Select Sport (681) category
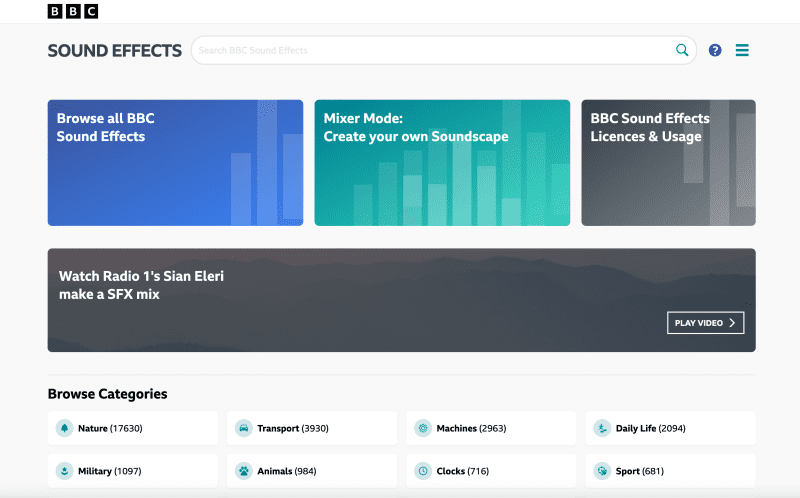This screenshot has width=800, height=498. pos(670,471)
